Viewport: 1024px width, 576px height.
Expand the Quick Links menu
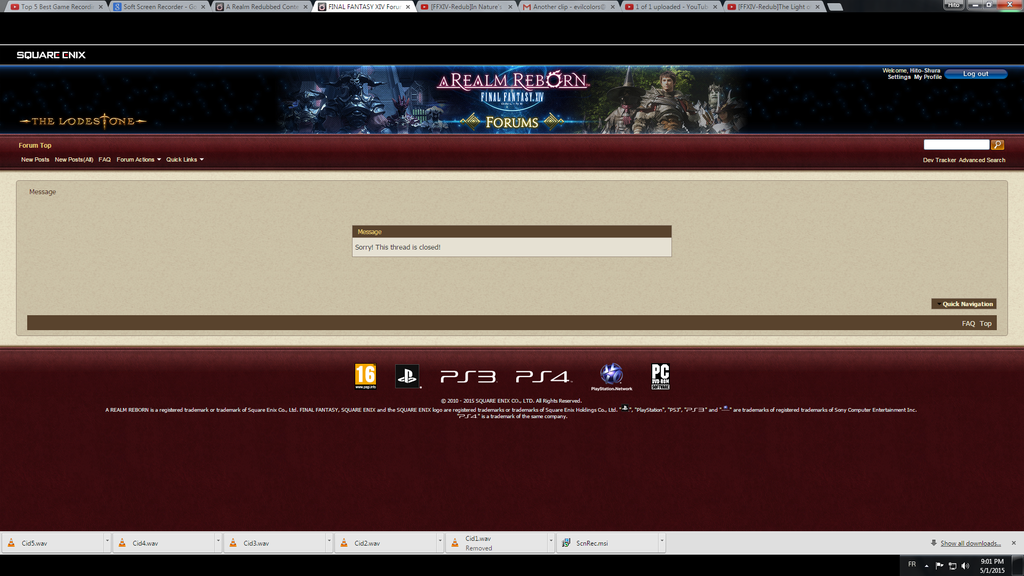(185, 159)
